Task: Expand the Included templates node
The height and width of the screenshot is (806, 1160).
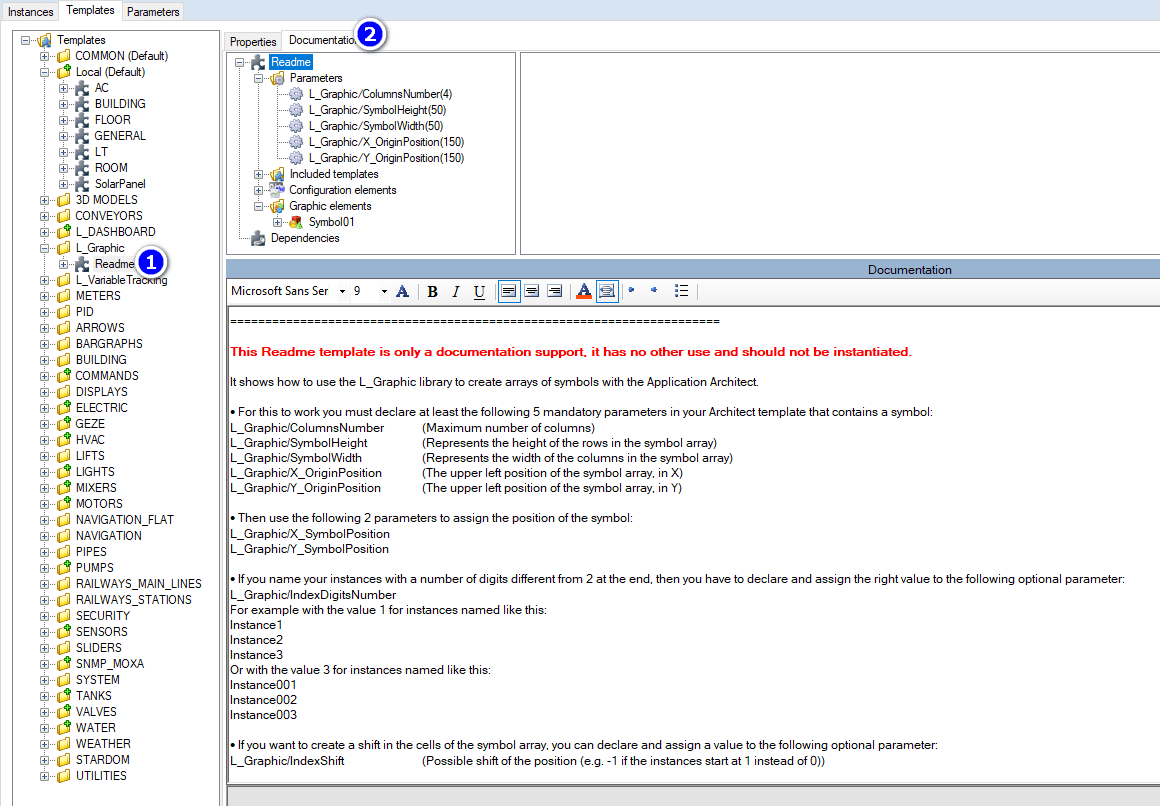Action: [x=259, y=174]
